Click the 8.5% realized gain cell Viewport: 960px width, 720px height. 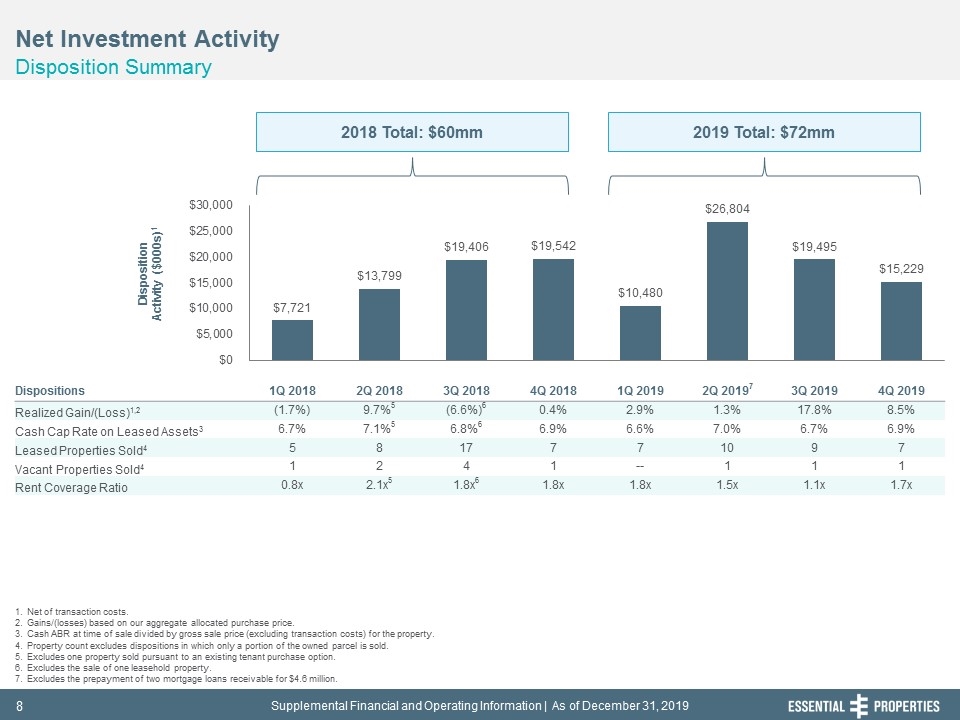click(x=901, y=410)
